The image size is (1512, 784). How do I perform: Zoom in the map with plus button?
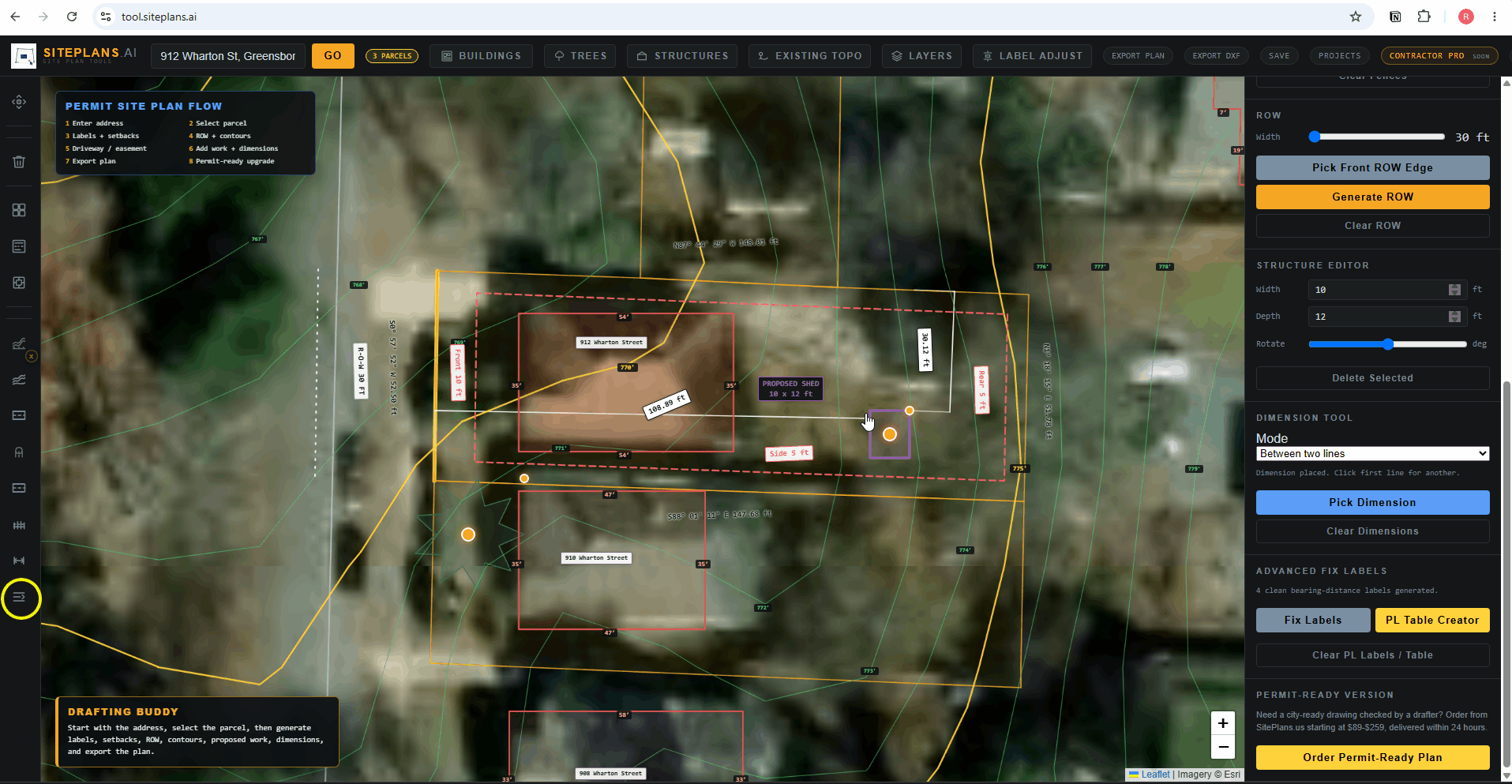click(1223, 723)
